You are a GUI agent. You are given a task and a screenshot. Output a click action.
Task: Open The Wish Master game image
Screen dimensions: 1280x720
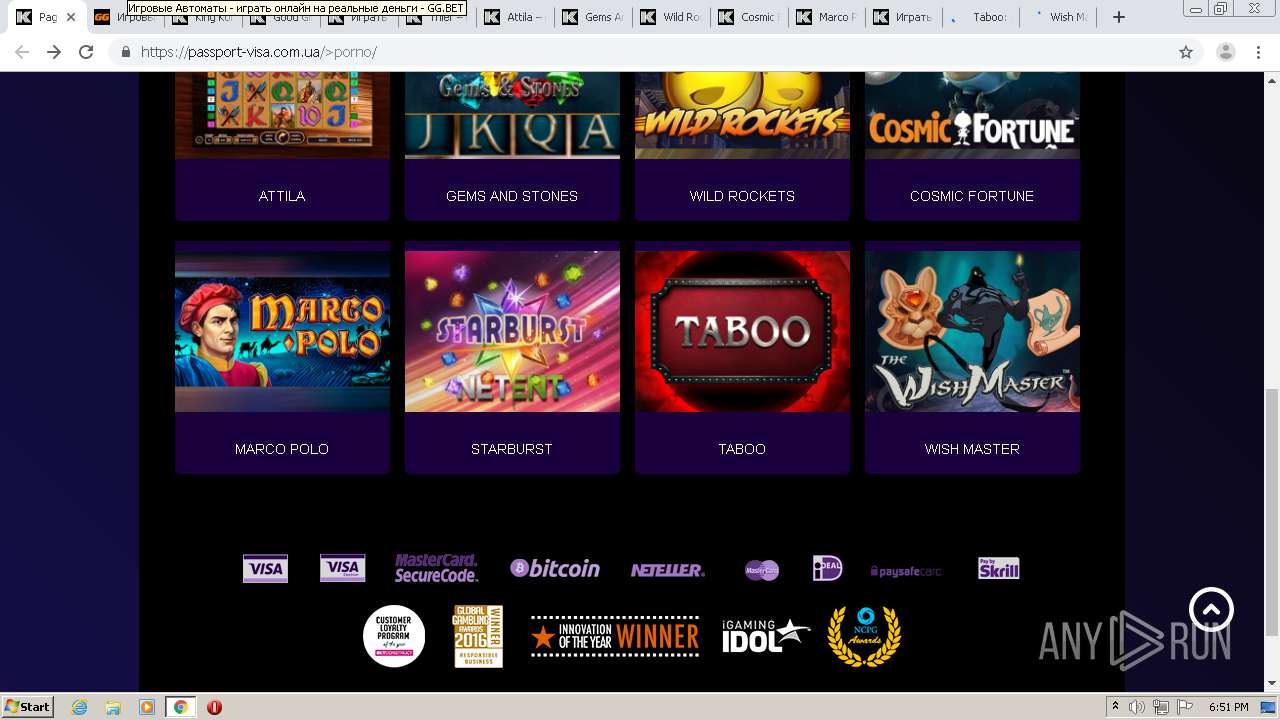coord(972,331)
